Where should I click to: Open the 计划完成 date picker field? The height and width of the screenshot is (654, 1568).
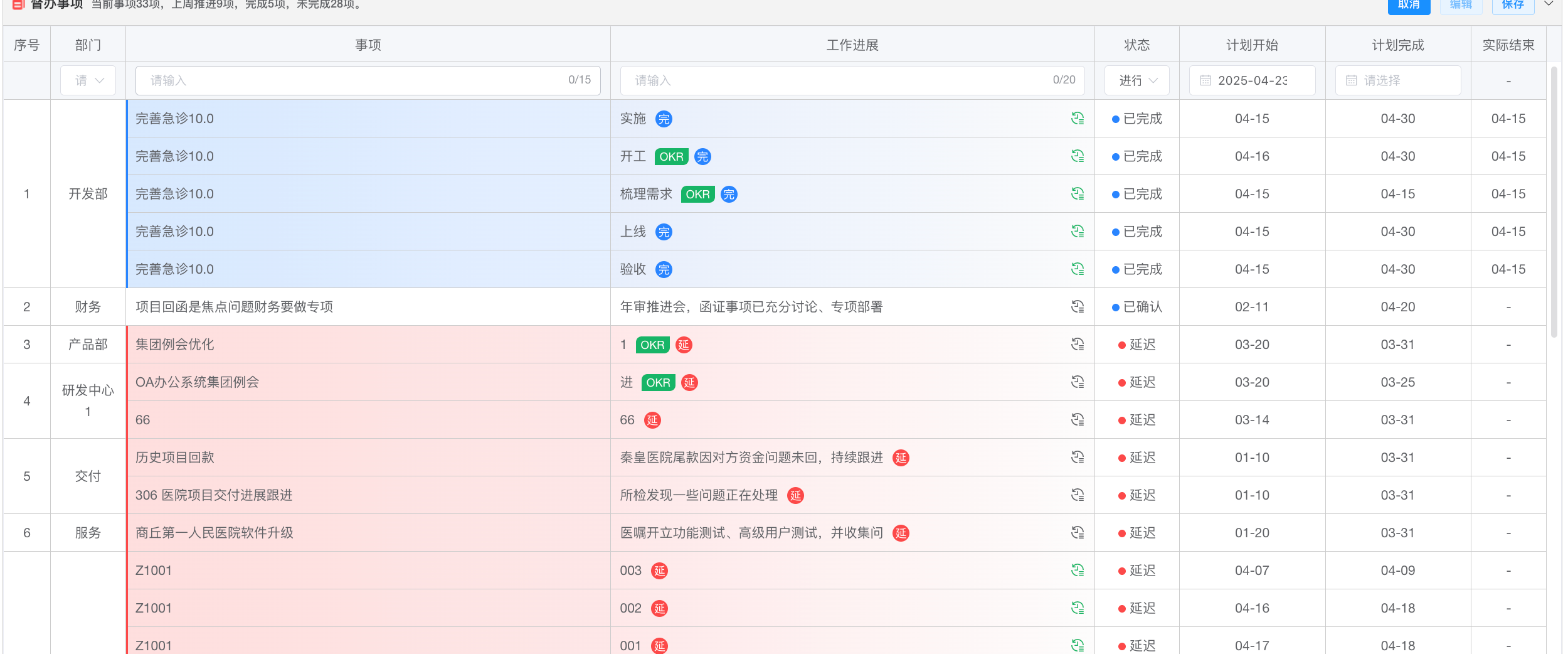(1397, 80)
